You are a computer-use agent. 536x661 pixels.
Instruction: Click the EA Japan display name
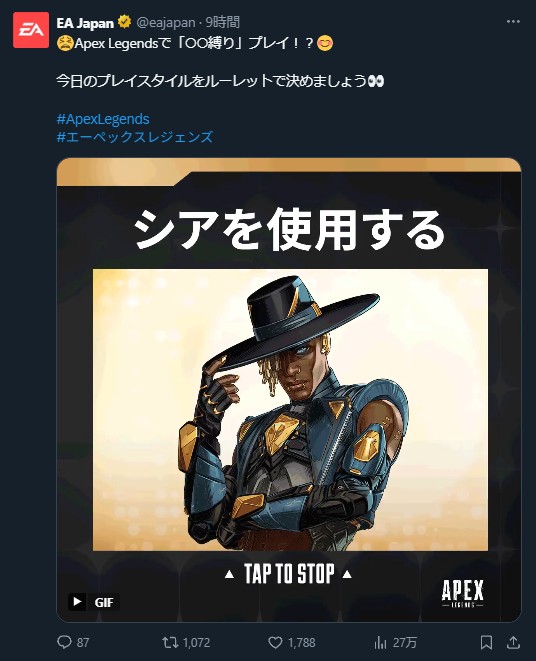coord(85,22)
